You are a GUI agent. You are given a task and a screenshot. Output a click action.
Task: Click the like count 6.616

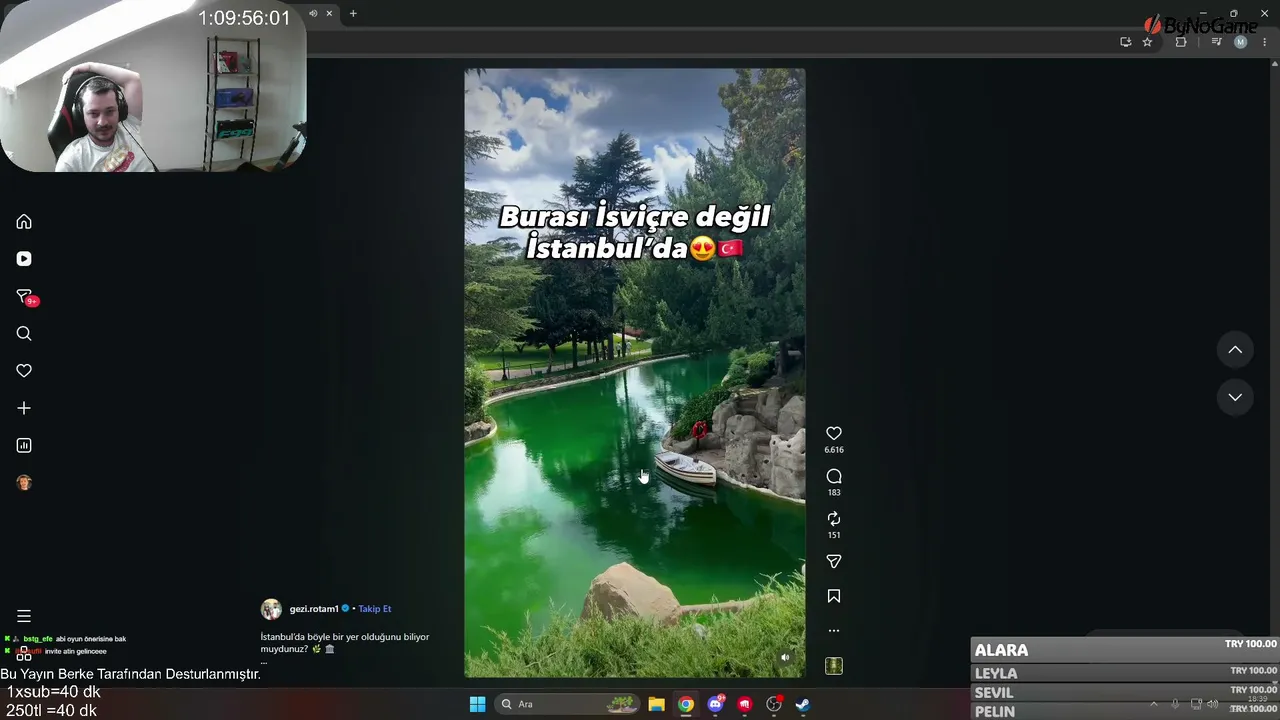[834, 450]
